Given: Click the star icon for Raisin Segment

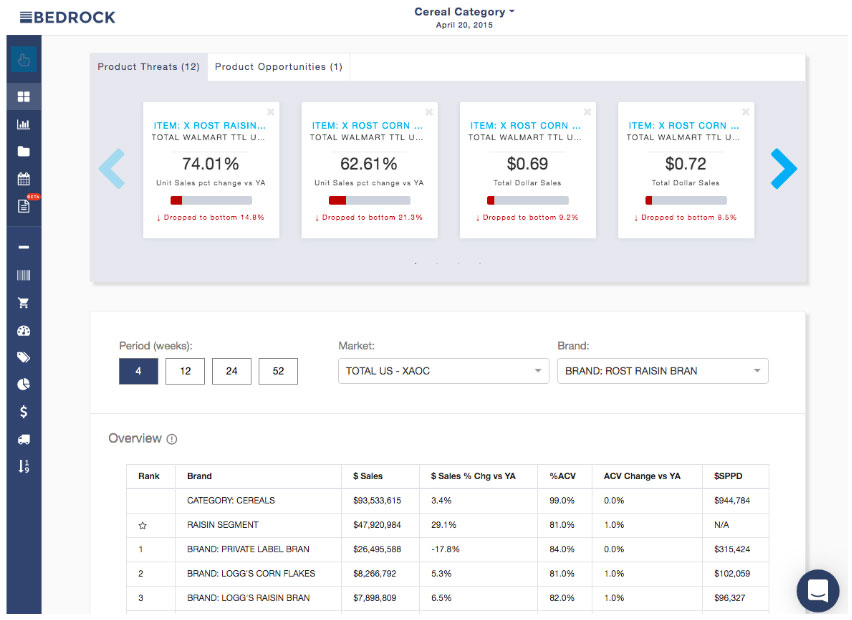Looking at the screenshot, I should pos(142,525).
